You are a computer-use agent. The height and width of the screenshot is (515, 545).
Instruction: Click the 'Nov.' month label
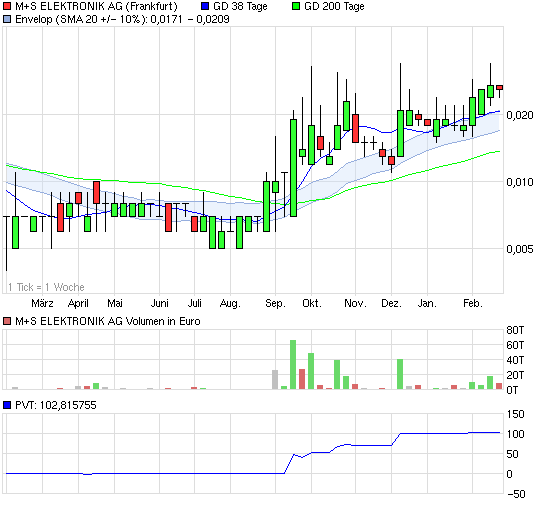click(x=355, y=303)
